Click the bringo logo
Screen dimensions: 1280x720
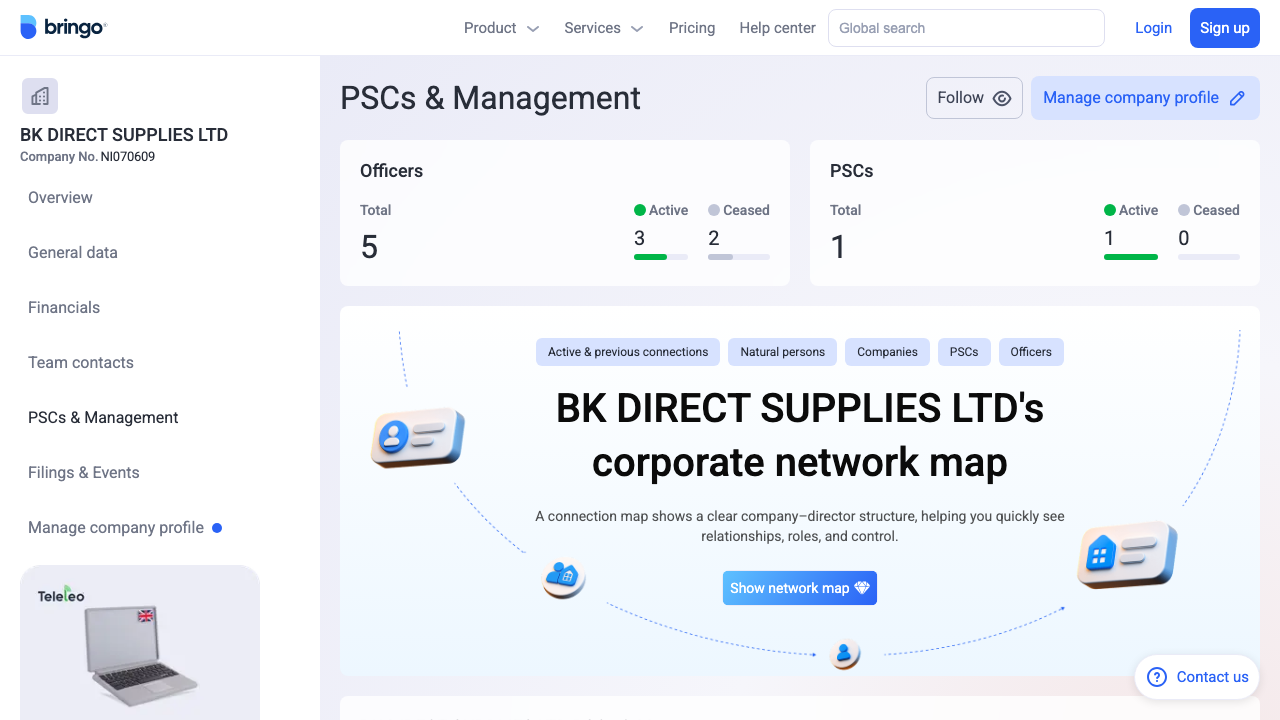coord(63,27)
